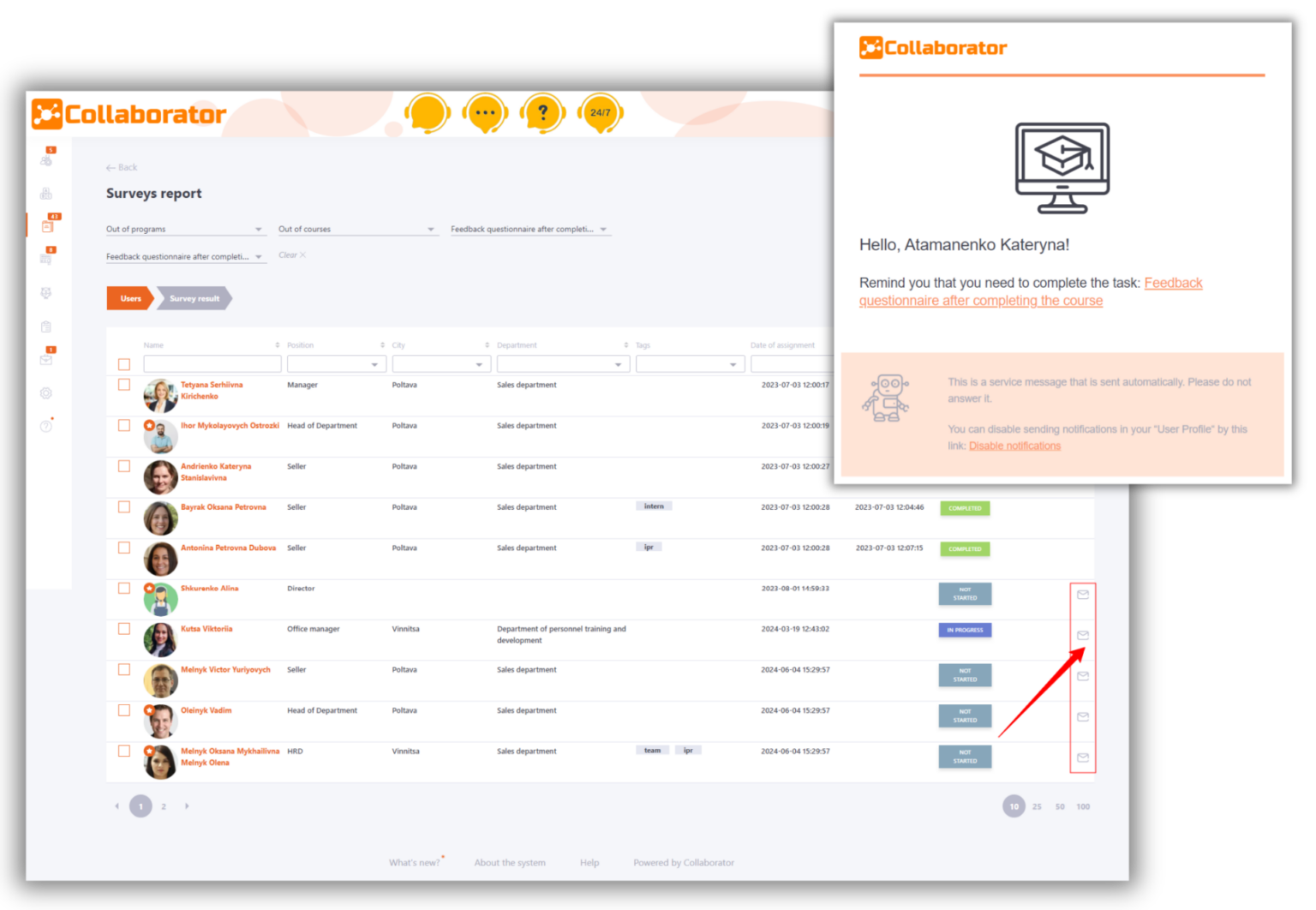Click the Collaborator logo in the header
This screenshot has width=1316, height=910.
(129, 112)
